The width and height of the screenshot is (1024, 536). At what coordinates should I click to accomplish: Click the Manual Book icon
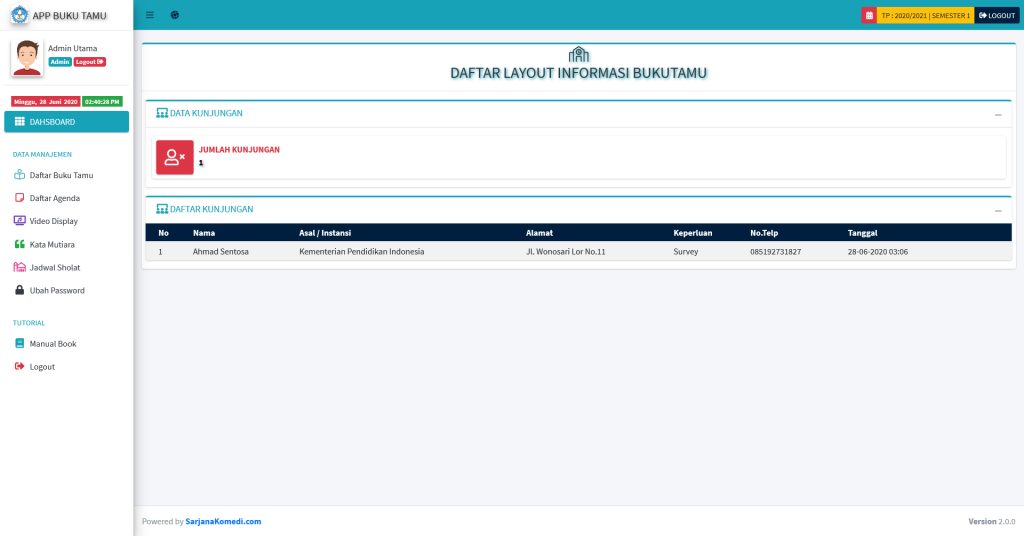click(20, 343)
